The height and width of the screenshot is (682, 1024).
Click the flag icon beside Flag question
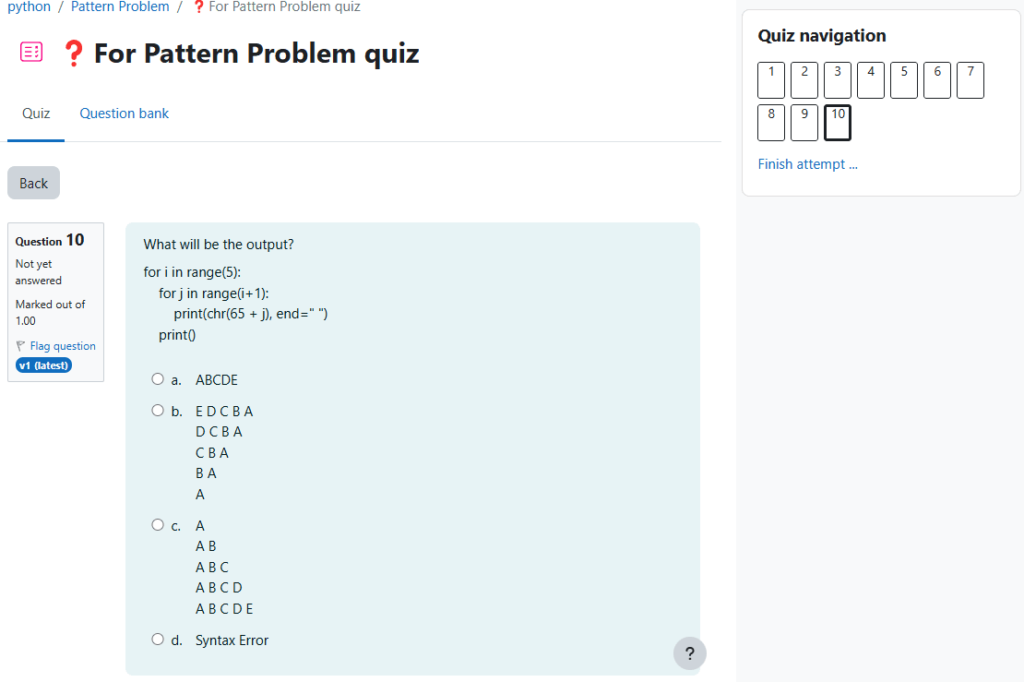[21, 346]
